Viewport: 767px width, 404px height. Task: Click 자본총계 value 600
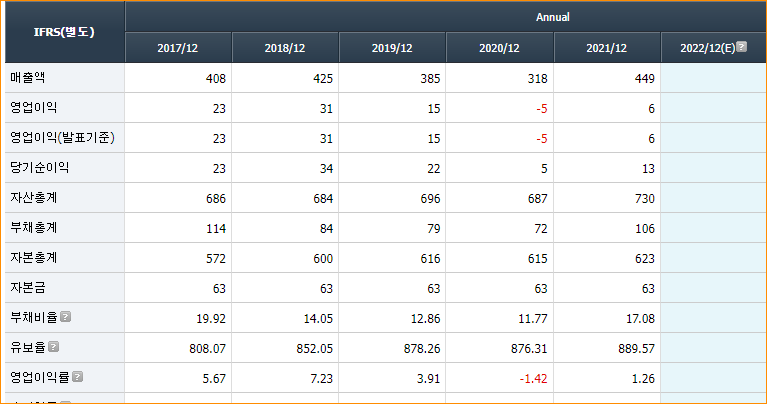coord(323,259)
